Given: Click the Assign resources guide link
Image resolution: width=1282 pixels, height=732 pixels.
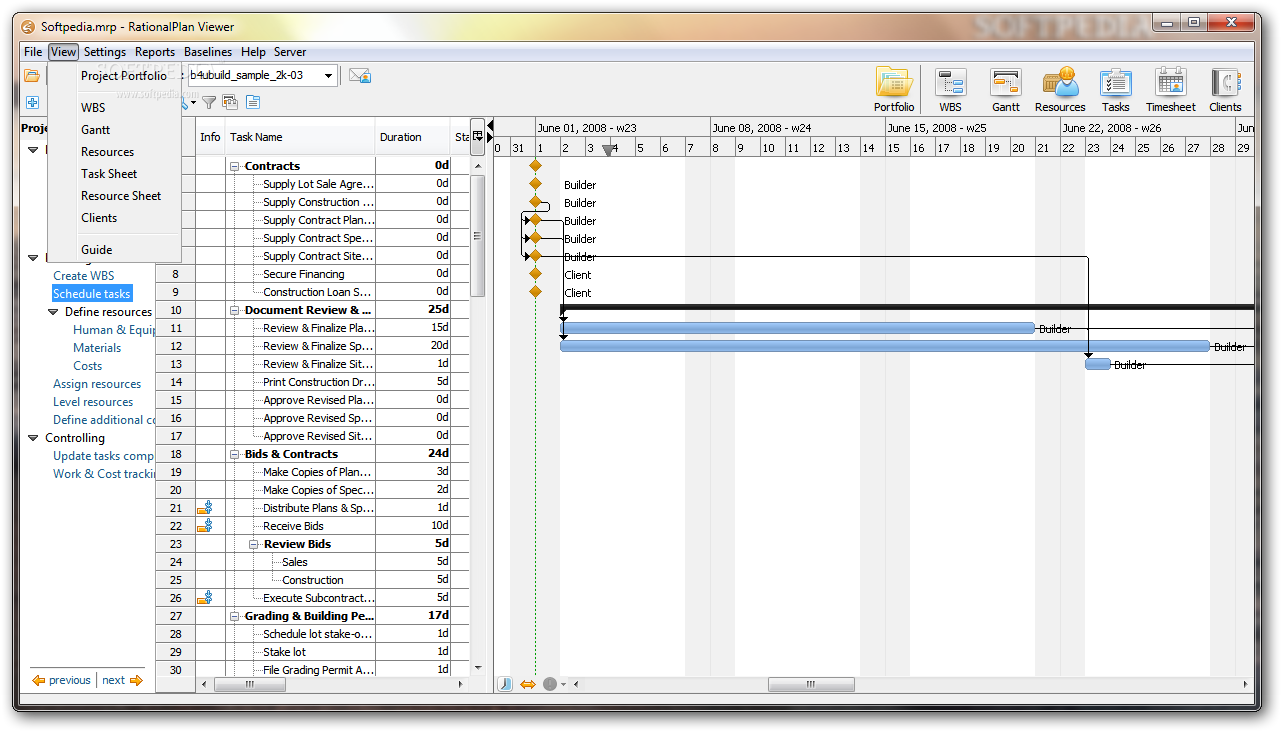Looking at the screenshot, I should [97, 384].
